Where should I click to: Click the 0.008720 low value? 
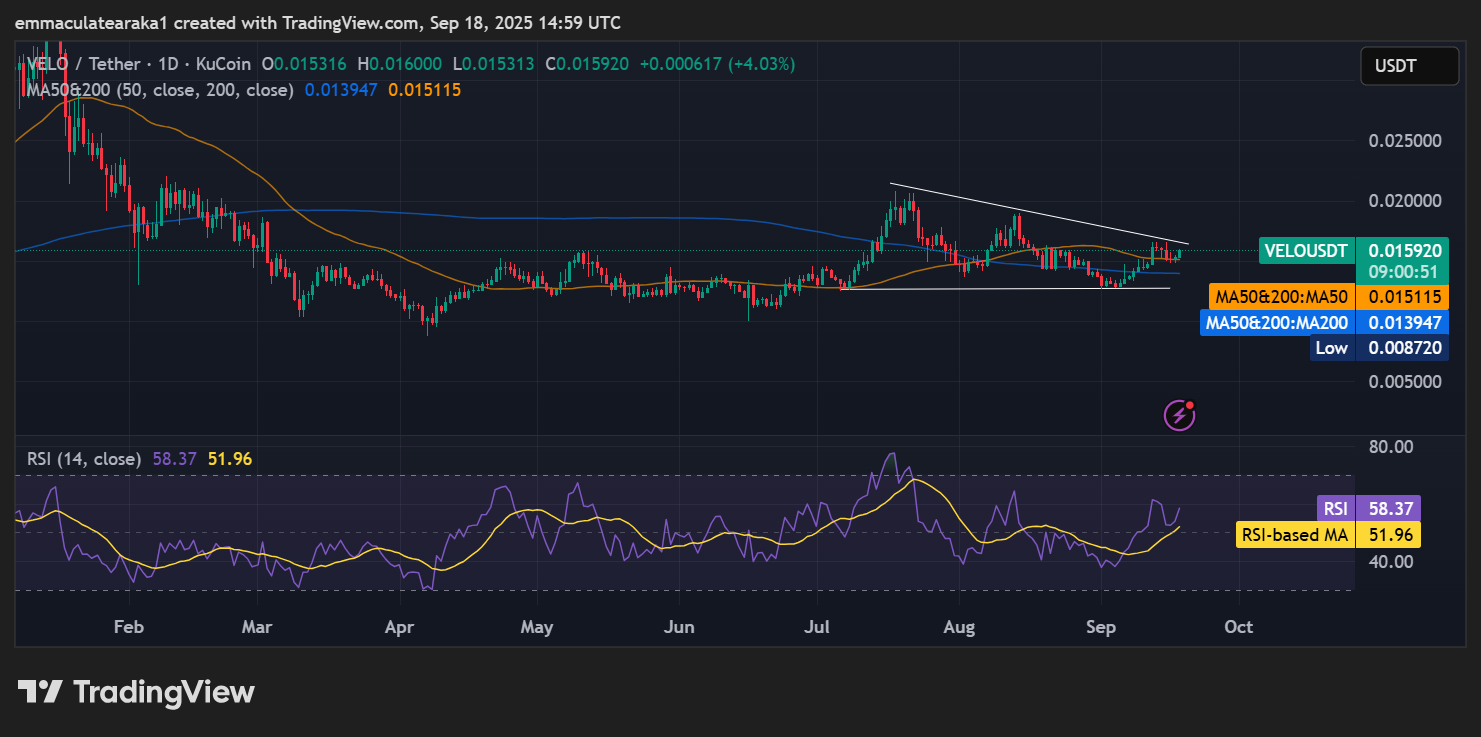click(1404, 348)
